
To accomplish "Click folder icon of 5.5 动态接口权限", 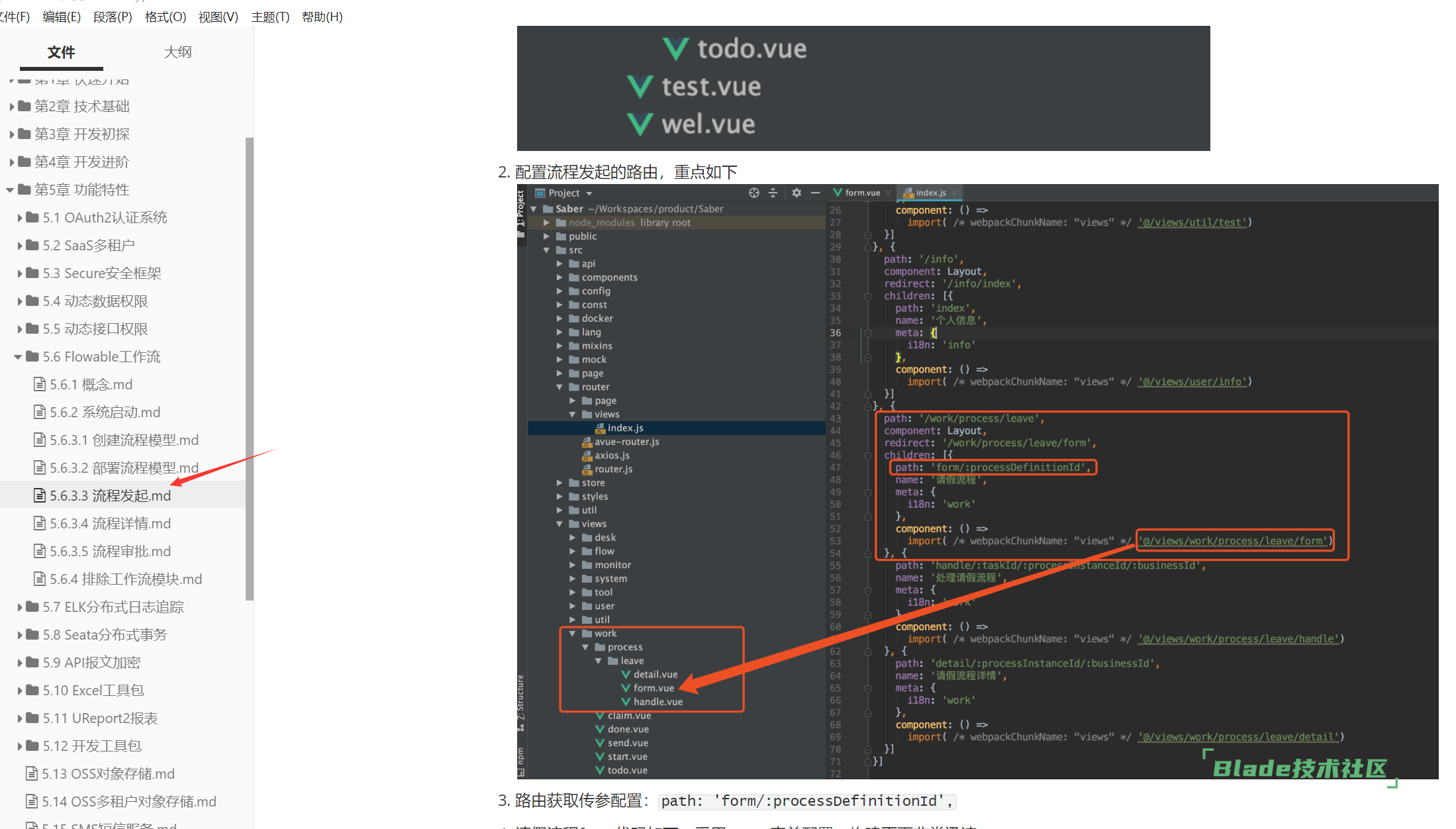I will coord(32,328).
